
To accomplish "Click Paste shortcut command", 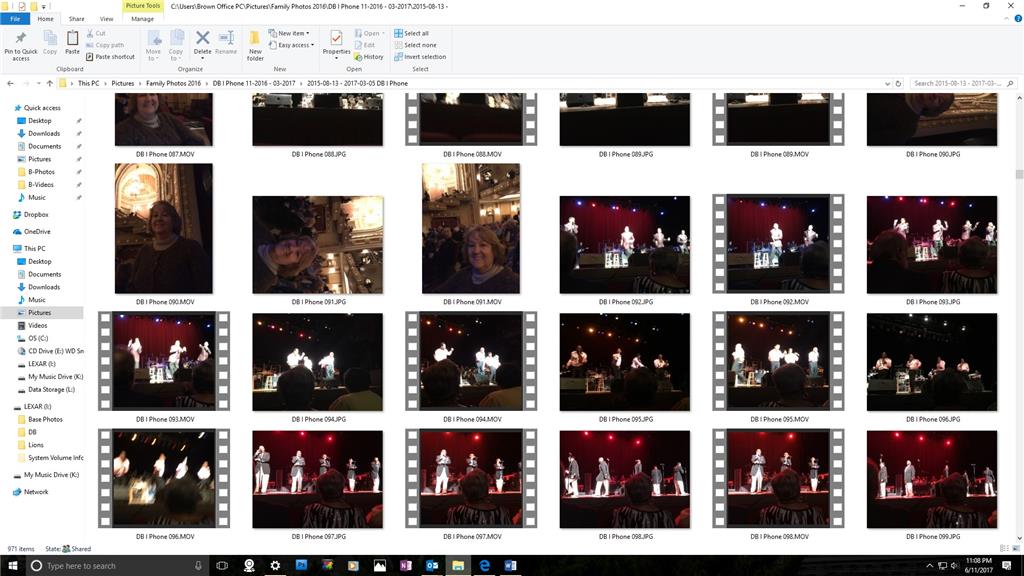I will pos(110,57).
